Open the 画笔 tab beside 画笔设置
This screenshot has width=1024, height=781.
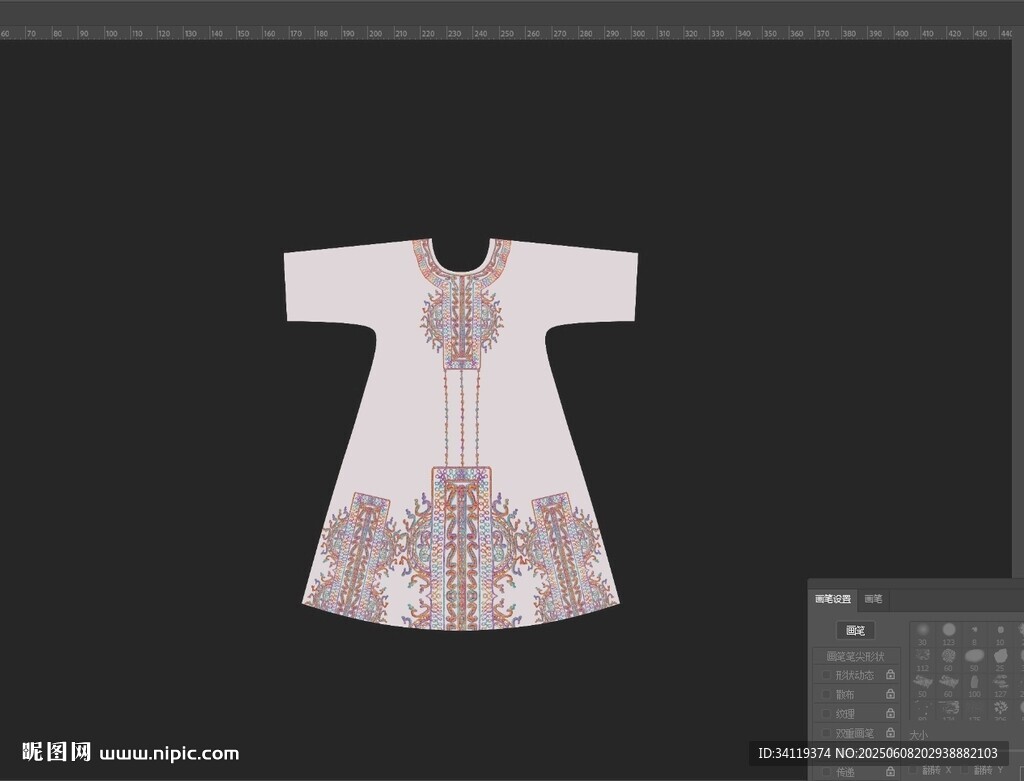[x=873, y=599]
